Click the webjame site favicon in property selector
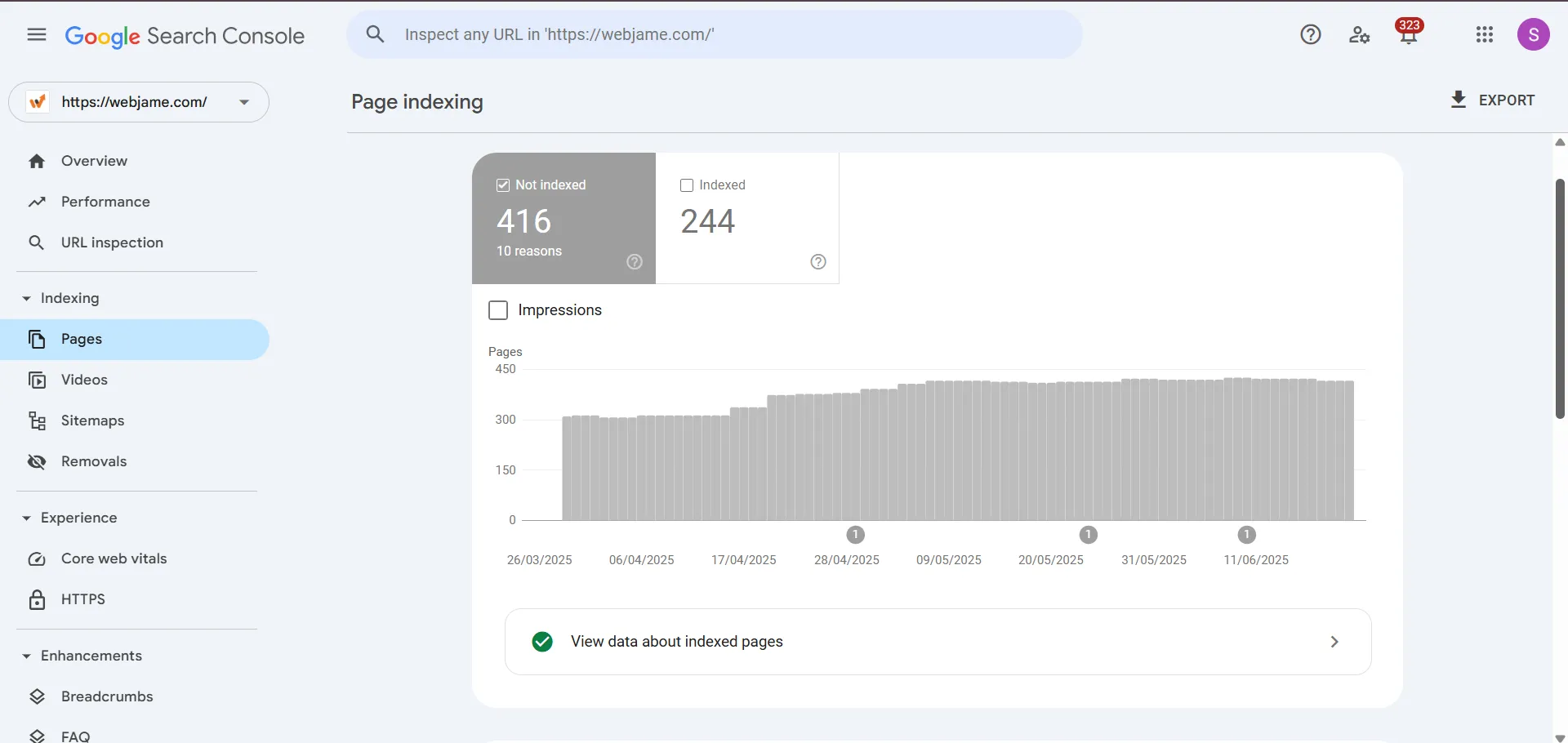 point(37,102)
